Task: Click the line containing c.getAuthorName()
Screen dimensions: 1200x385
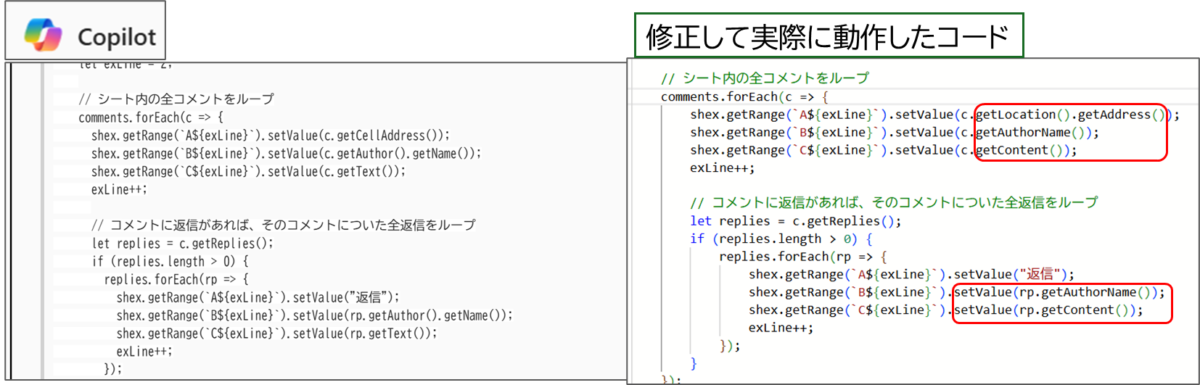Action: [895, 133]
